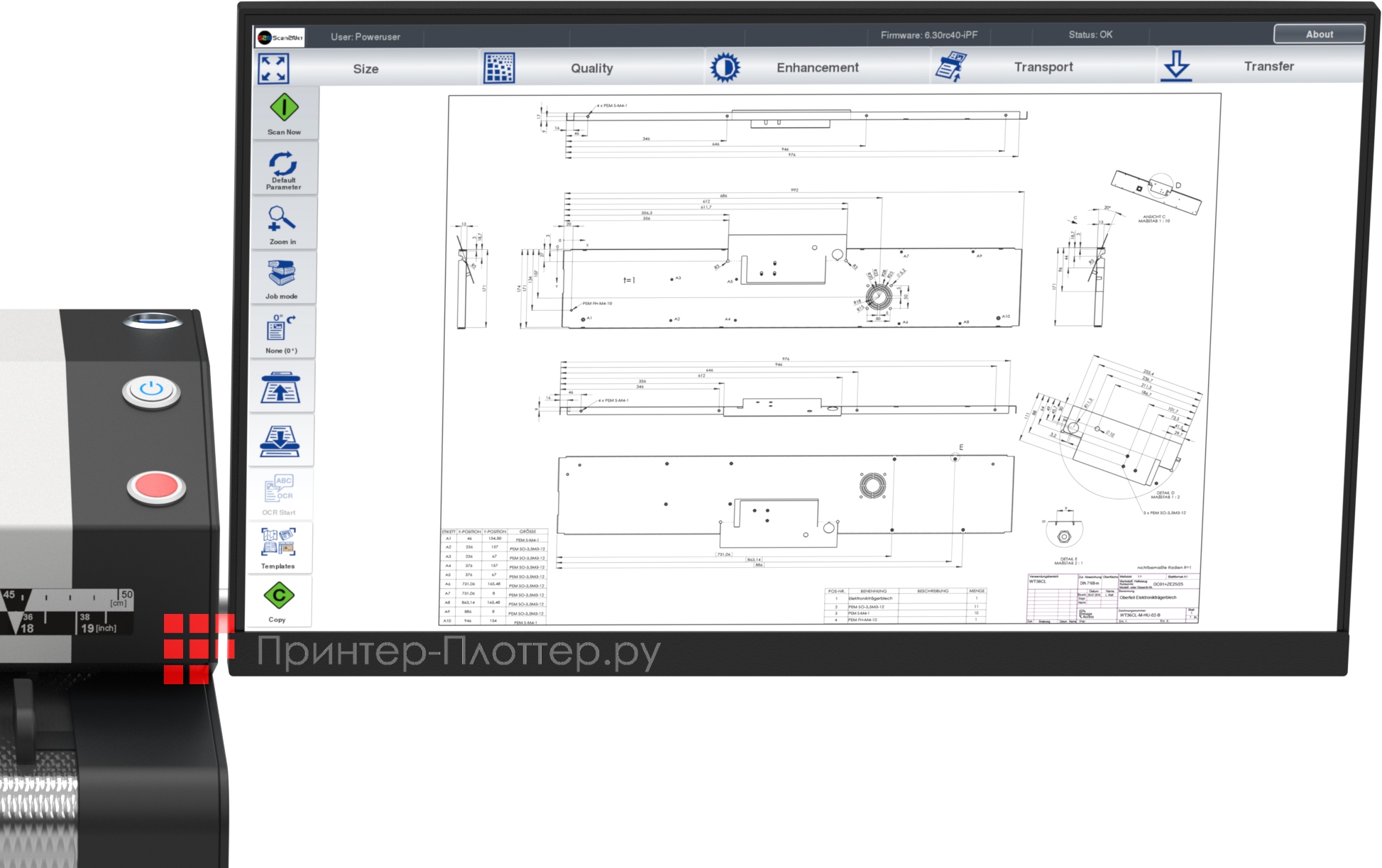1382x868 pixels.
Task: Select the upward paper eject scan icon
Action: [x=283, y=388]
